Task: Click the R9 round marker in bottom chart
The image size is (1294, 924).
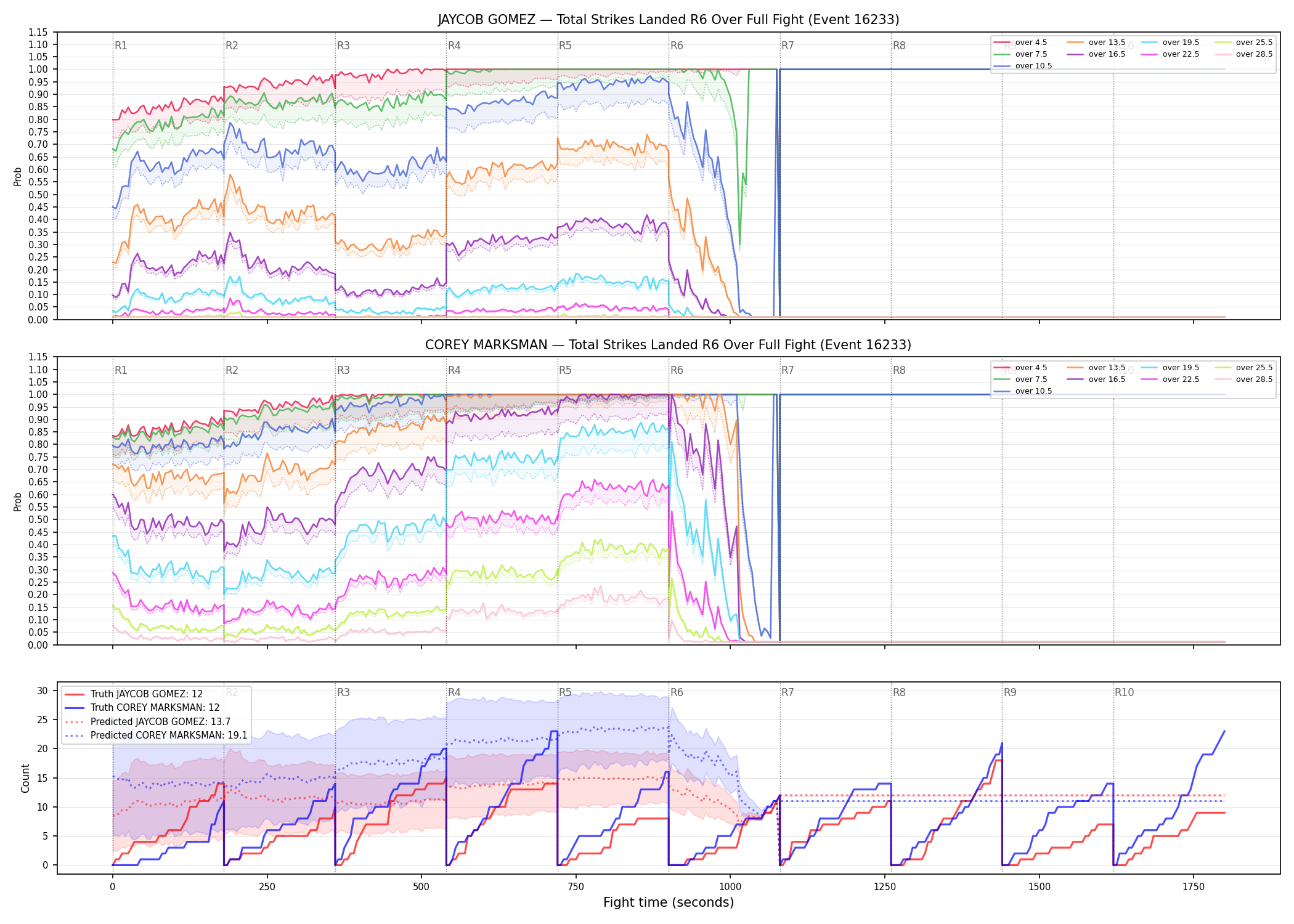Action: [x=1010, y=692]
